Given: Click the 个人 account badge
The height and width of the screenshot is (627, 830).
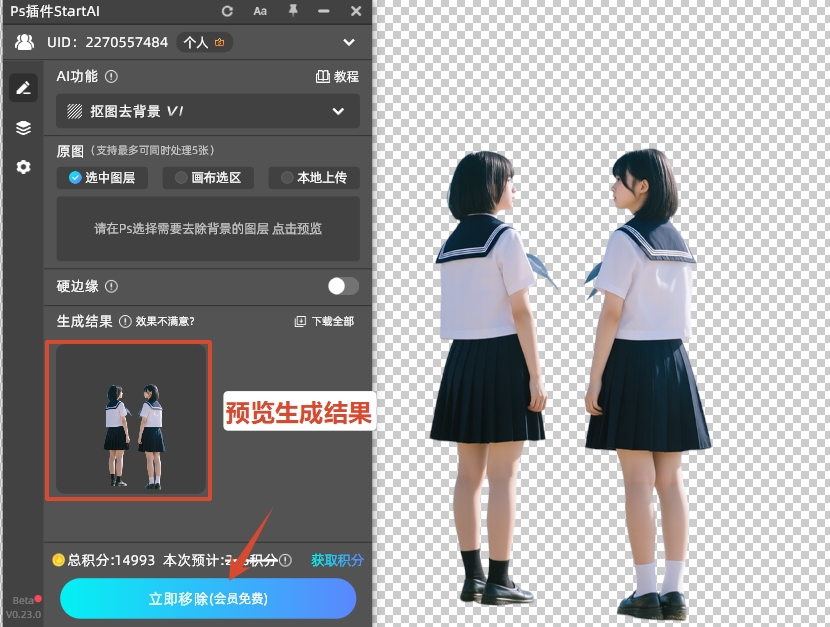Looking at the screenshot, I should pyautogui.click(x=203, y=42).
